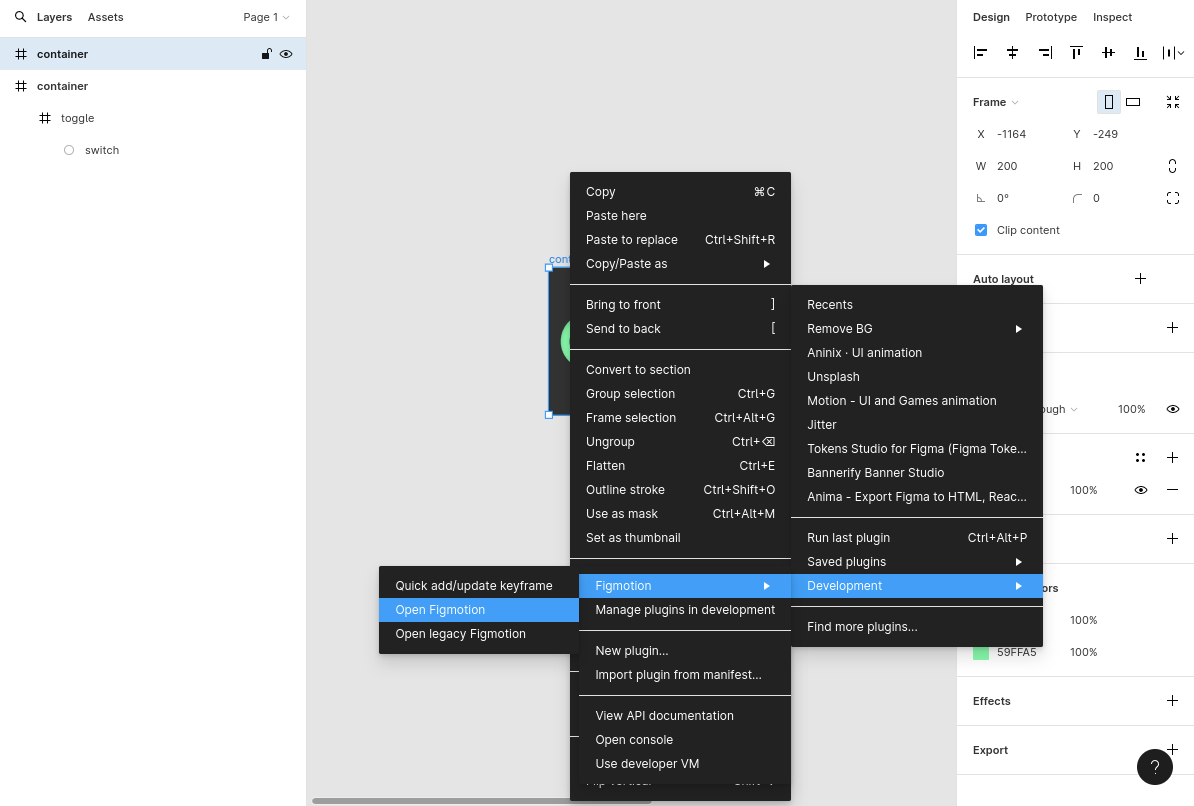Select Use as mask

click(680, 513)
